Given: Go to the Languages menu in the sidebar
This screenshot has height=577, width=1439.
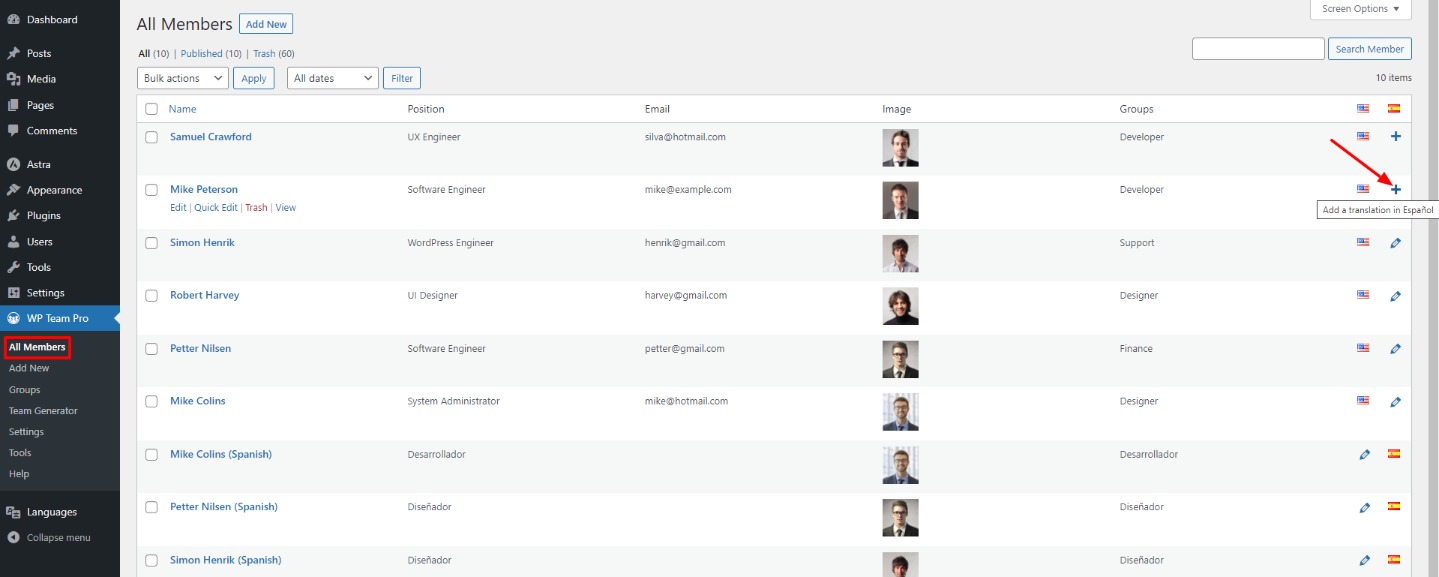Looking at the screenshot, I should coord(51,512).
